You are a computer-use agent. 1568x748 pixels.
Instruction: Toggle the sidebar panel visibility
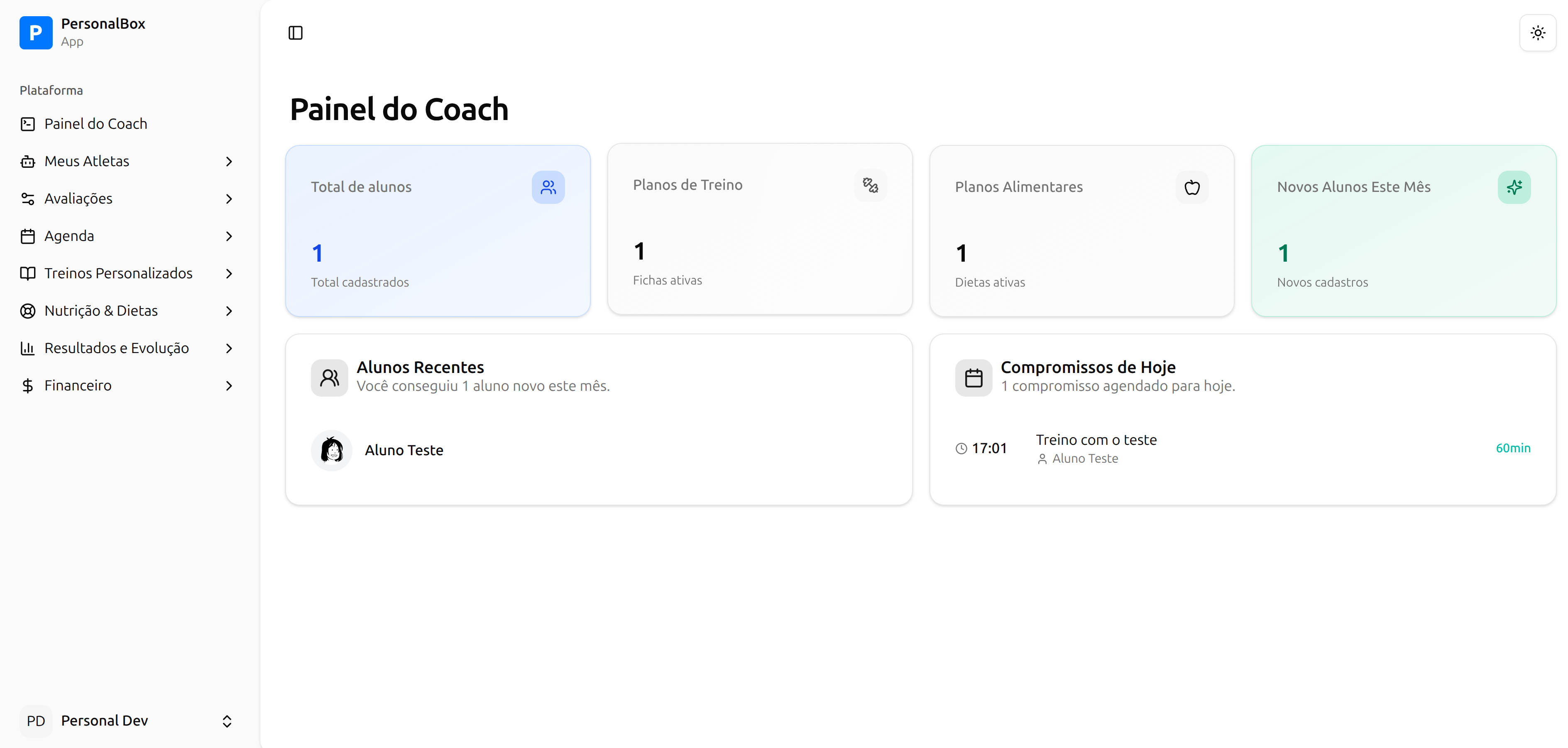point(295,33)
